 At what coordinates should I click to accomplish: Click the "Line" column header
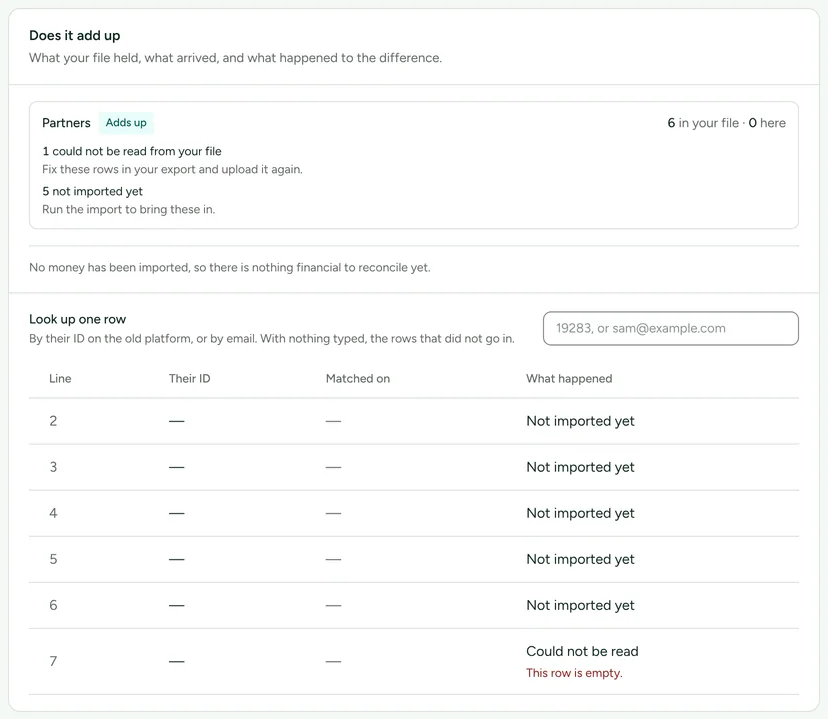(60, 379)
